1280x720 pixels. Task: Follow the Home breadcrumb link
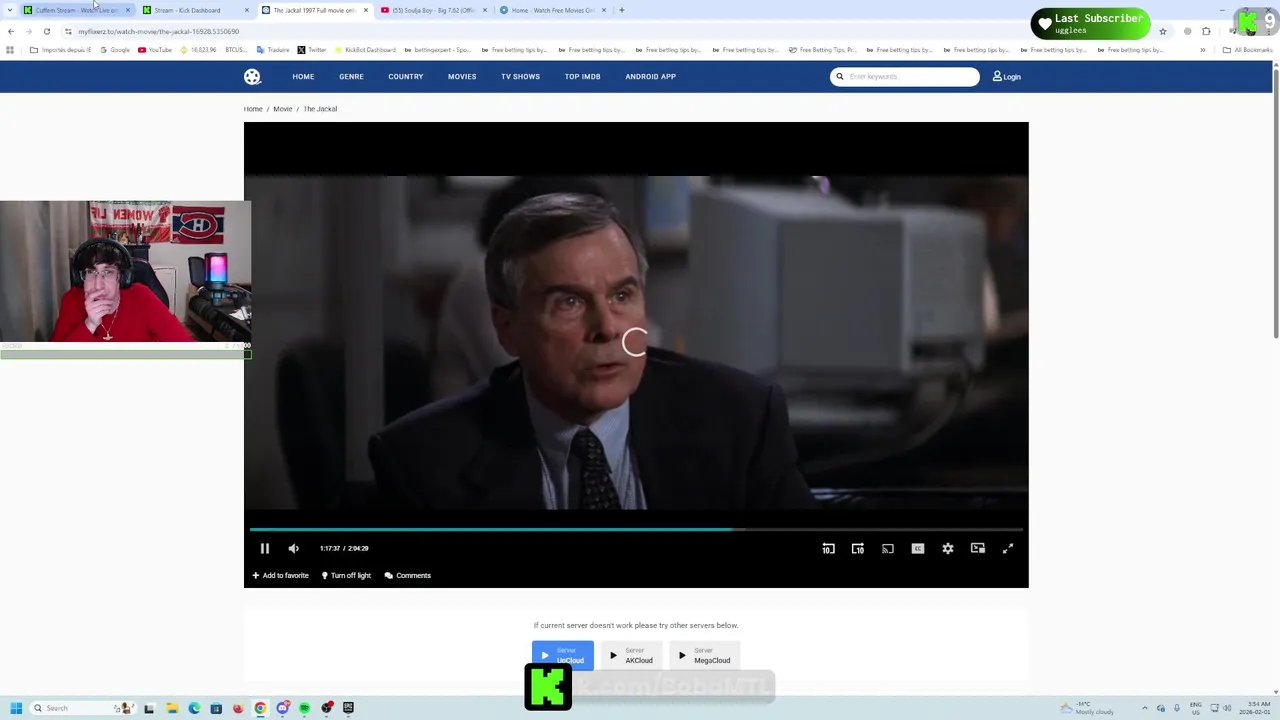pos(253,109)
